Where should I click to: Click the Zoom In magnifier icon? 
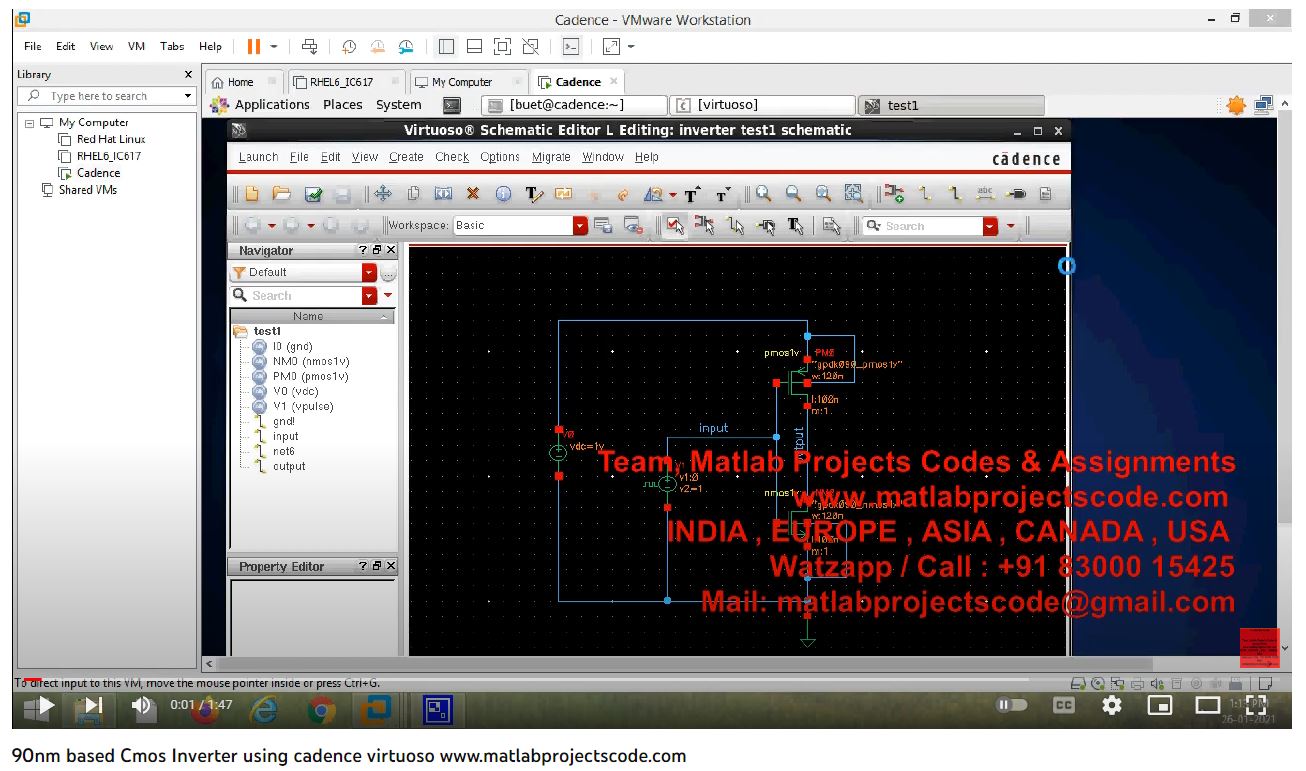[x=764, y=195]
